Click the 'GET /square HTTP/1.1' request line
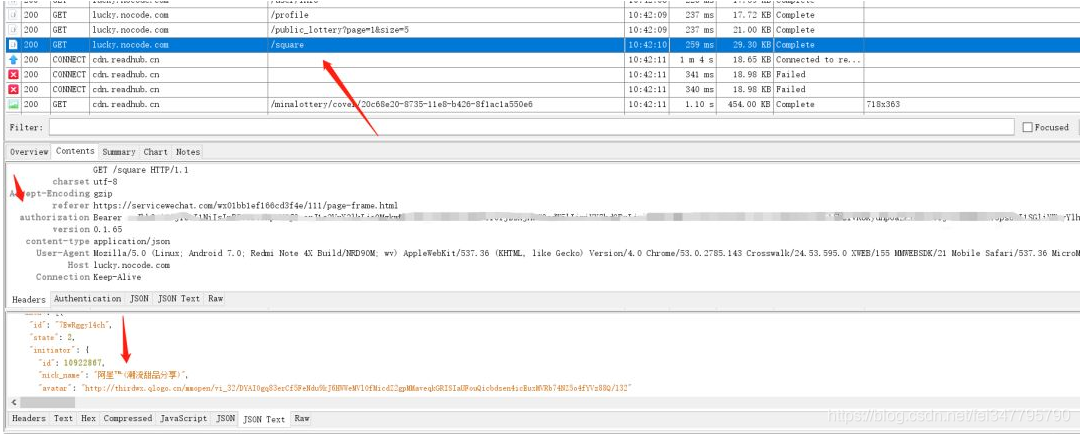1080x434 pixels. [141, 170]
